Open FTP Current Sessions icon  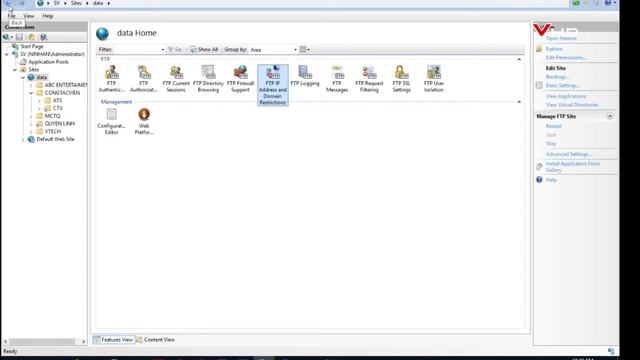pyautogui.click(x=176, y=79)
